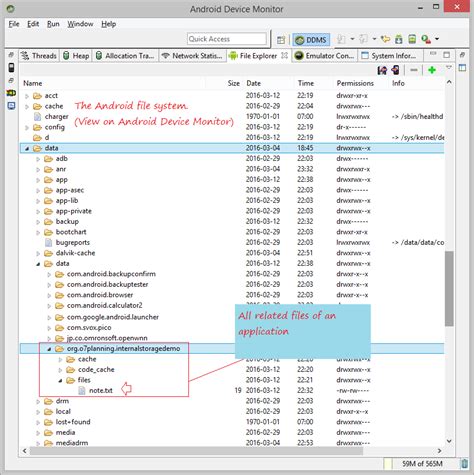Switch to the Heap tab
This screenshot has height=475, width=474.
[x=76, y=56]
